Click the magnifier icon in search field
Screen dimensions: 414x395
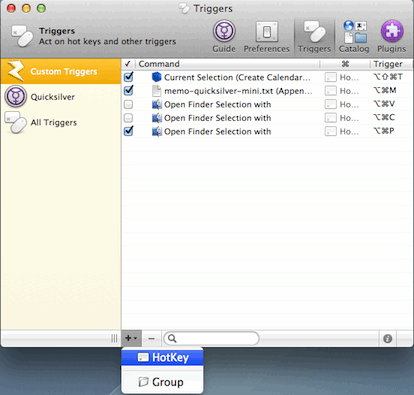(x=172, y=338)
